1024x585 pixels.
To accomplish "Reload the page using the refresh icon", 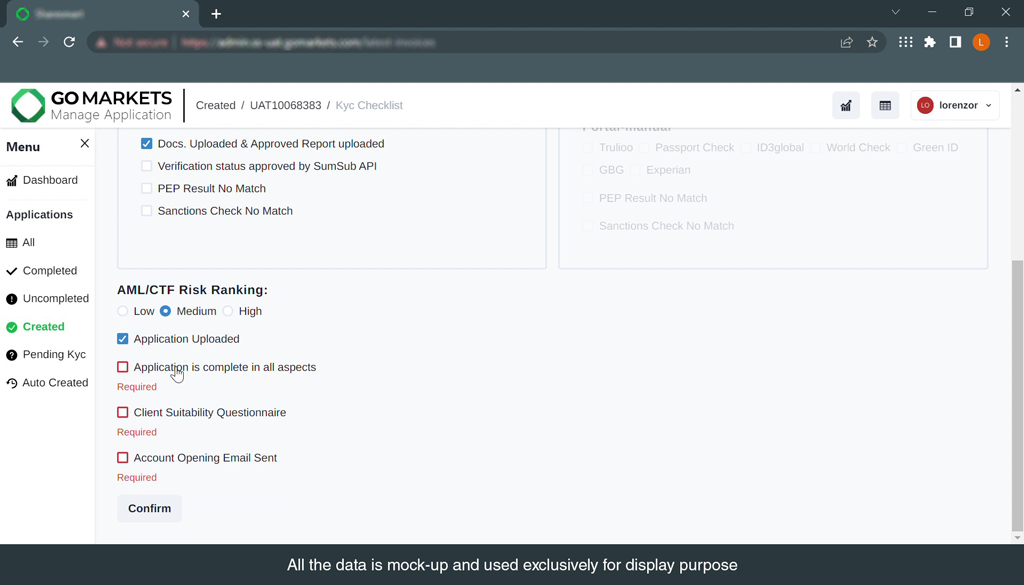I will [x=69, y=42].
